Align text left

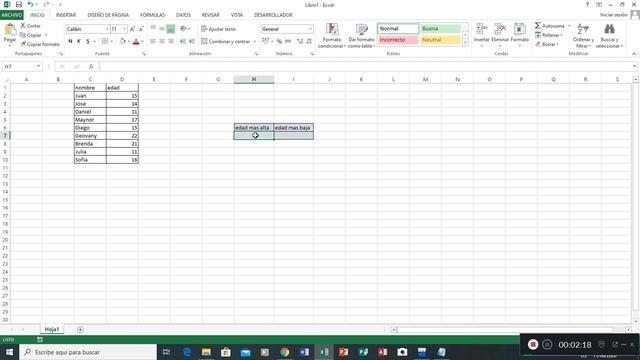[x=153, y=41]
